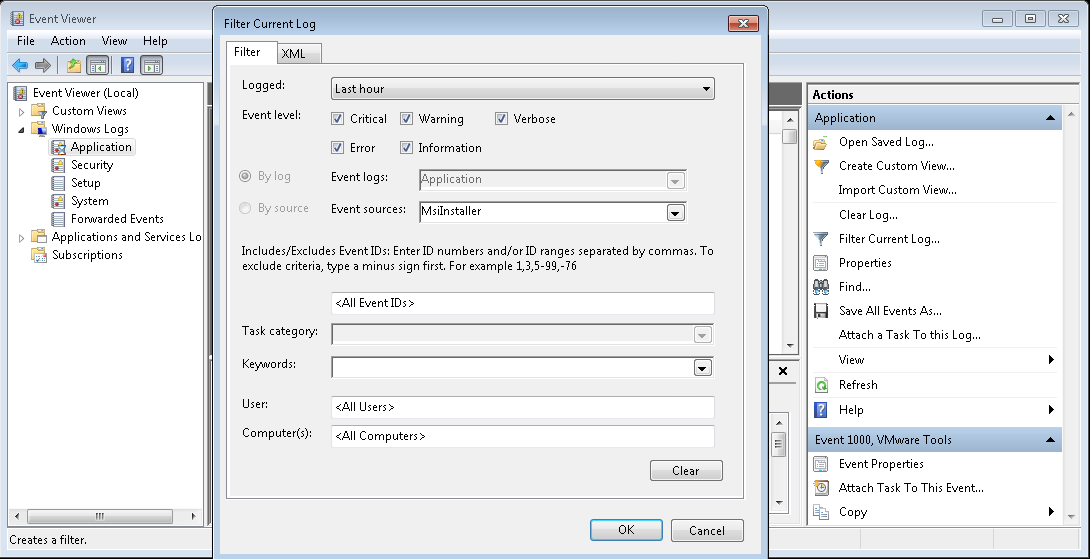Open the File menu
1090x559 pixels.
pyautogui.click(x=26, y=41)
